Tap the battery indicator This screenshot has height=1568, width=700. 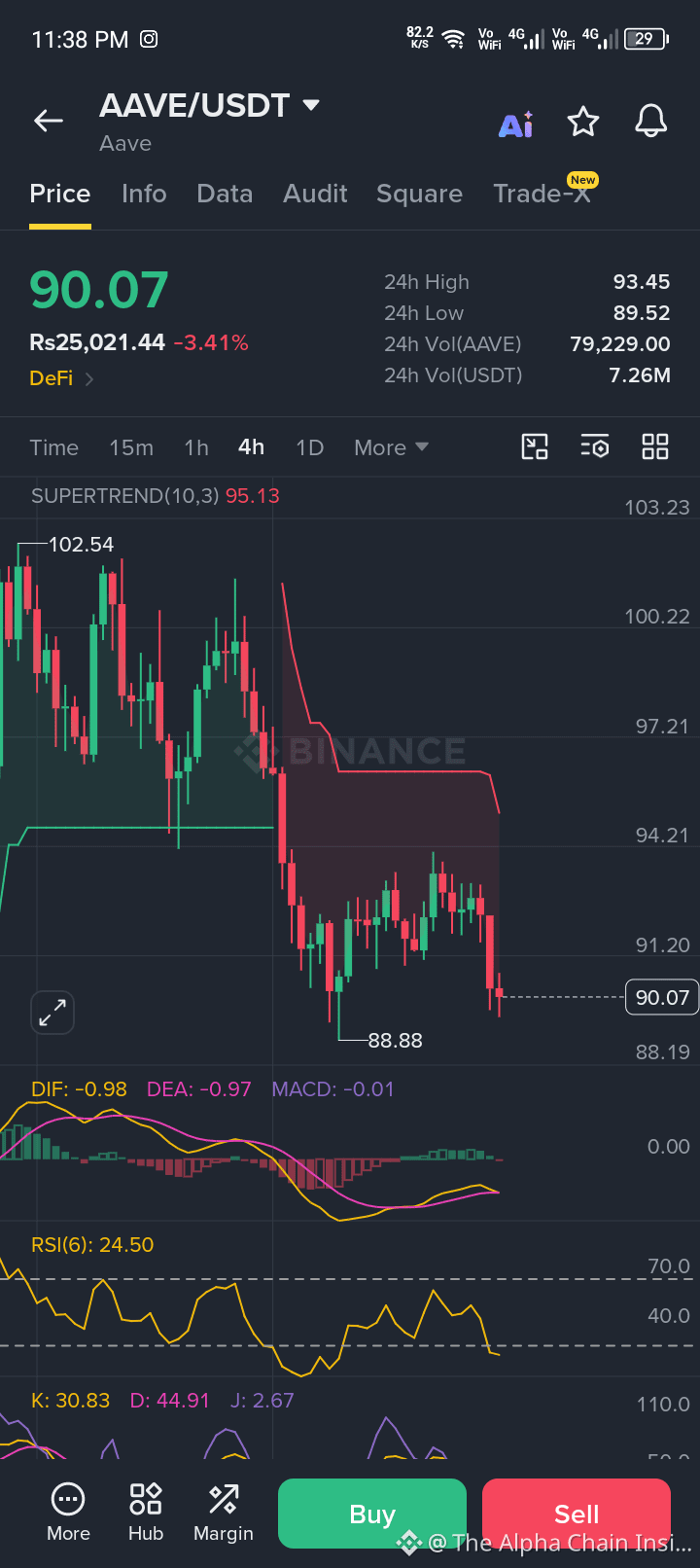pyautogui.click(x=647, y=39)
